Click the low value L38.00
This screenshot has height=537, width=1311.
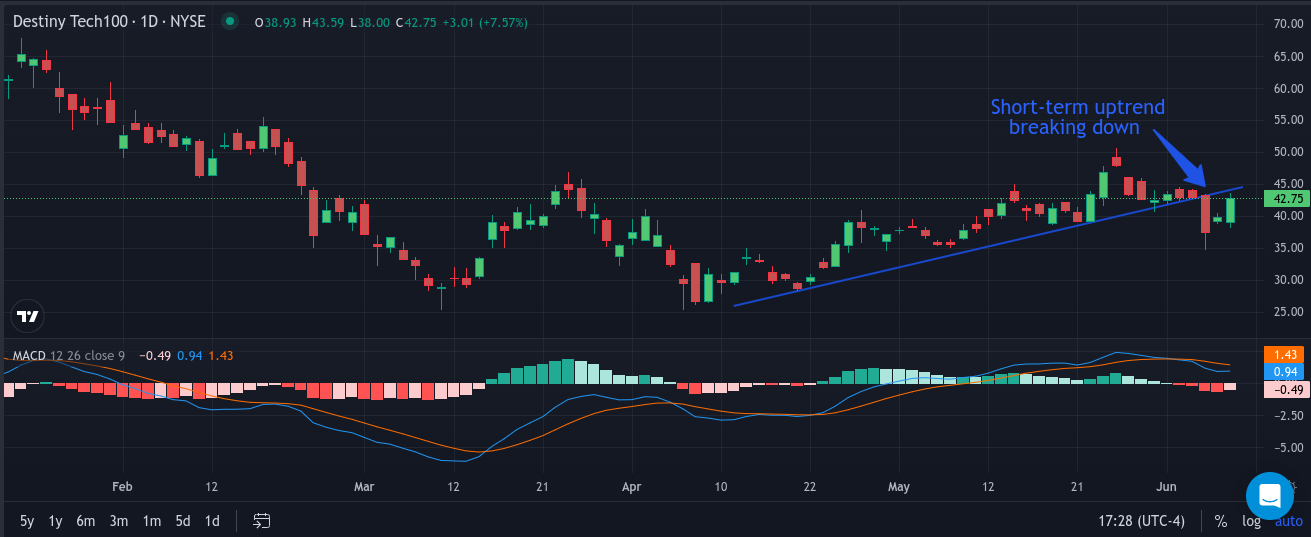[x=372, y=22]
